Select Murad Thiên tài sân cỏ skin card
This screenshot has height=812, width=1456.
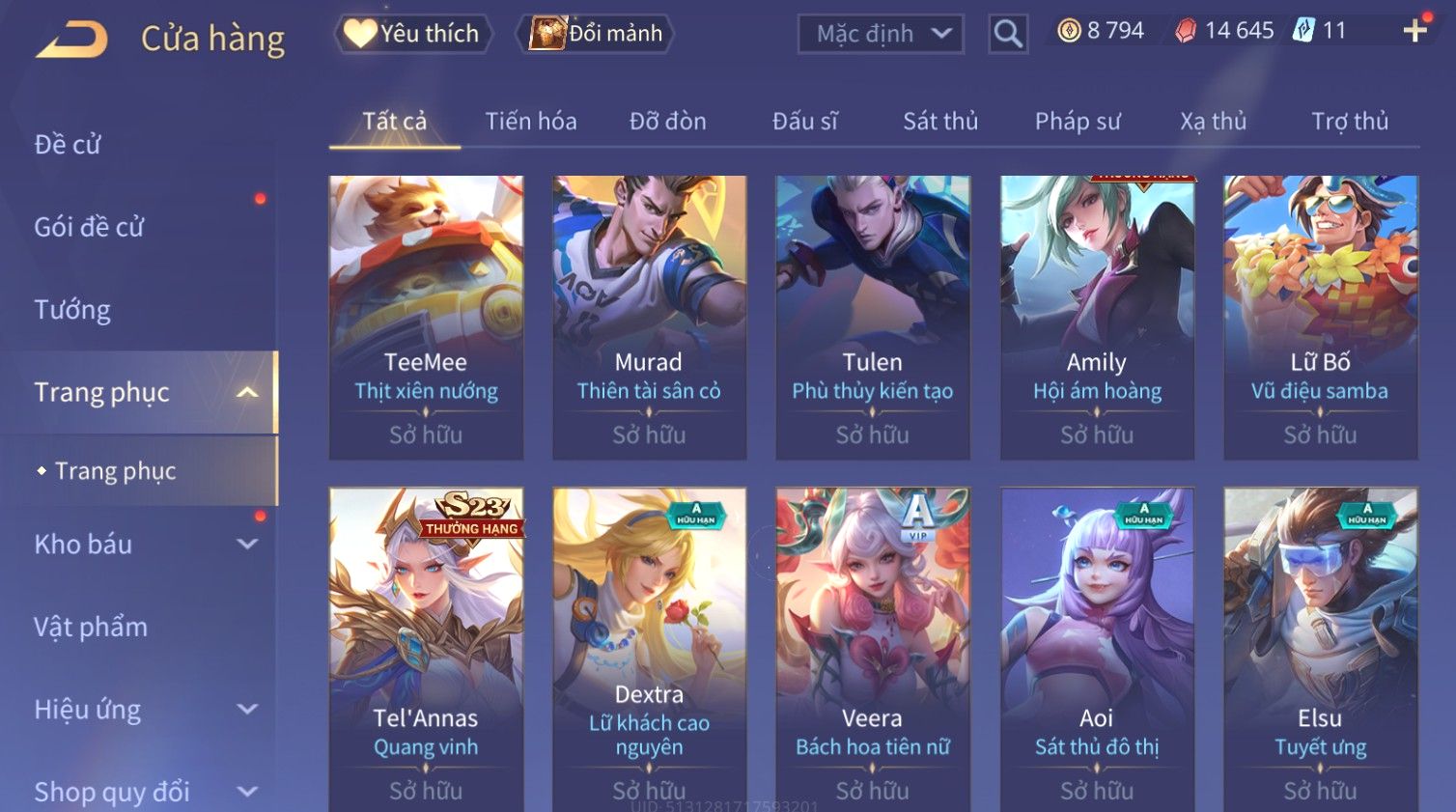click(650, 318)
